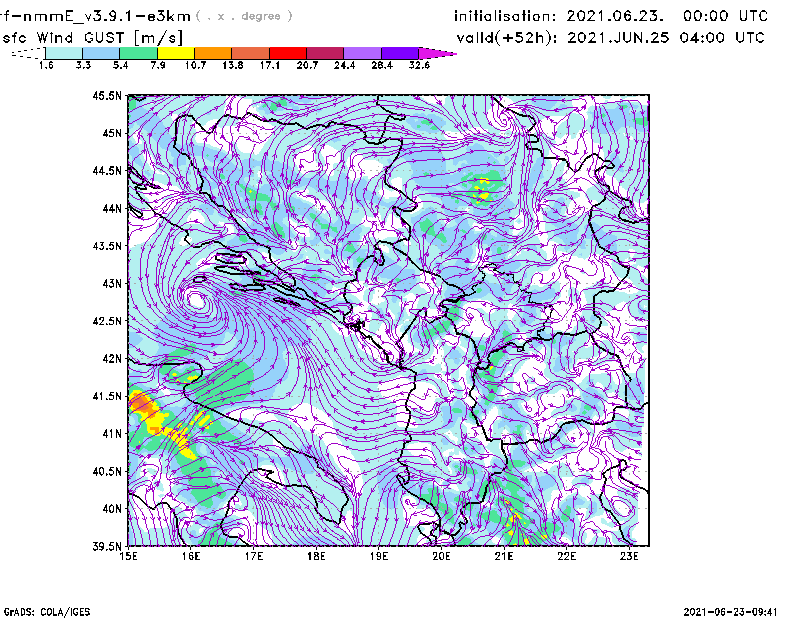Click the 22E longitude label
Screen dimensions: 800x618
pos(566,556)
